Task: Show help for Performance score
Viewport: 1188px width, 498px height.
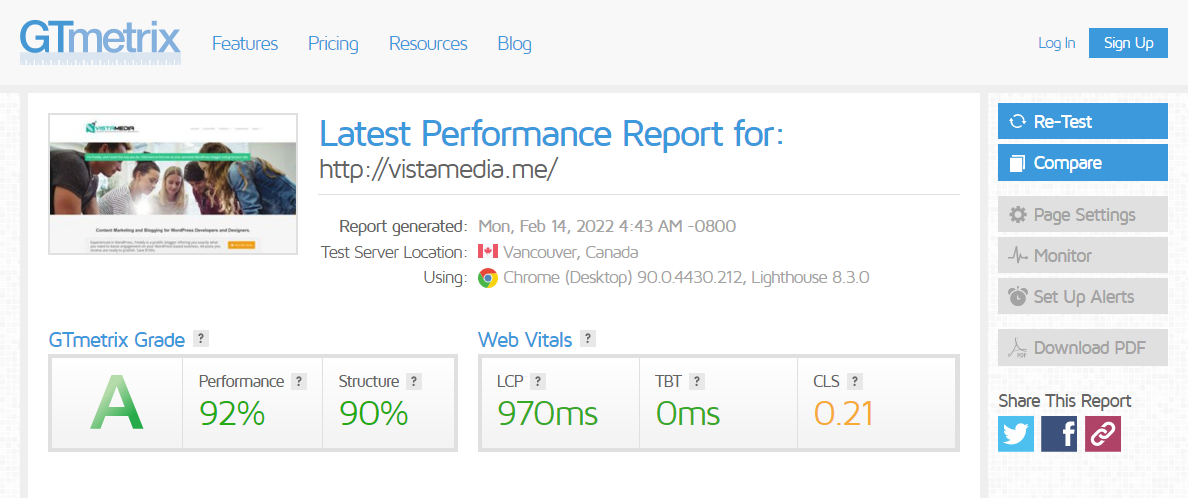Action: 298,381
